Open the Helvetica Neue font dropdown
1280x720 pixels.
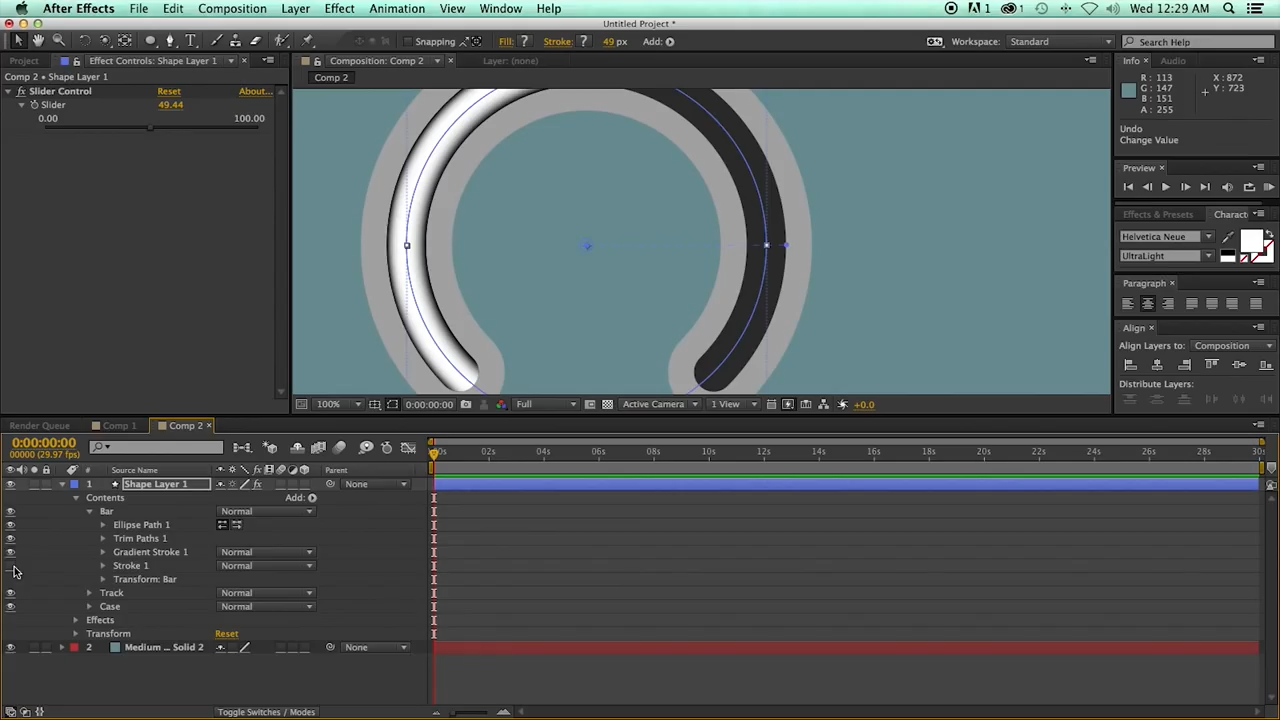coord(1208,237)
